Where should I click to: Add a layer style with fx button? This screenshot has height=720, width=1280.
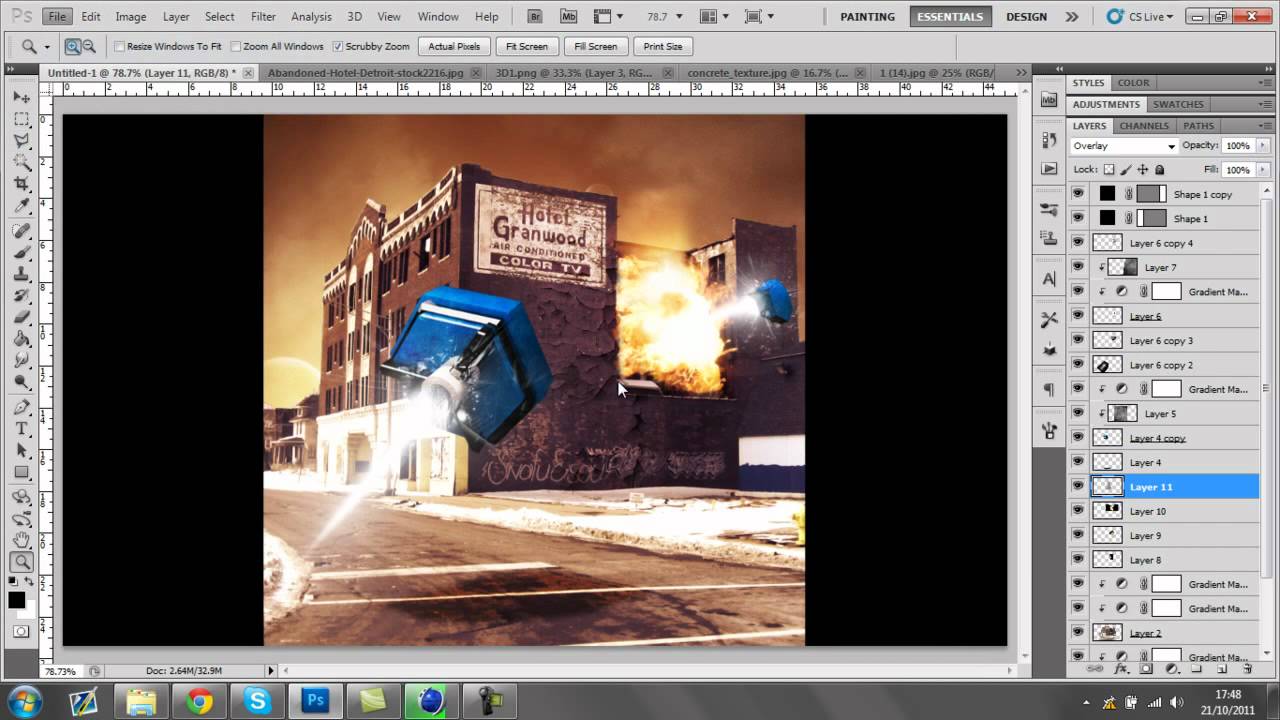pos(1121,668)
